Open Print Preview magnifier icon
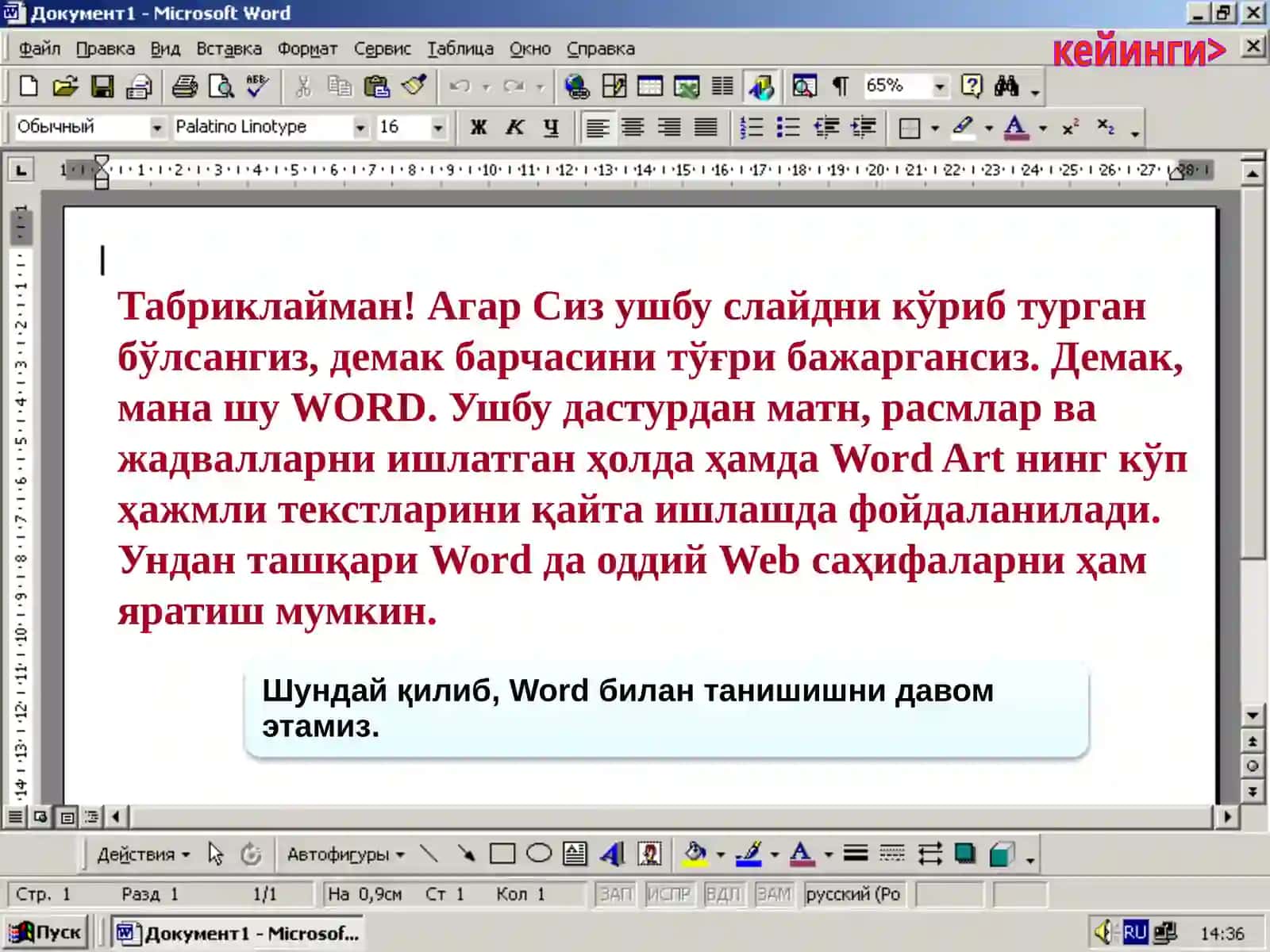 [221, 86]
